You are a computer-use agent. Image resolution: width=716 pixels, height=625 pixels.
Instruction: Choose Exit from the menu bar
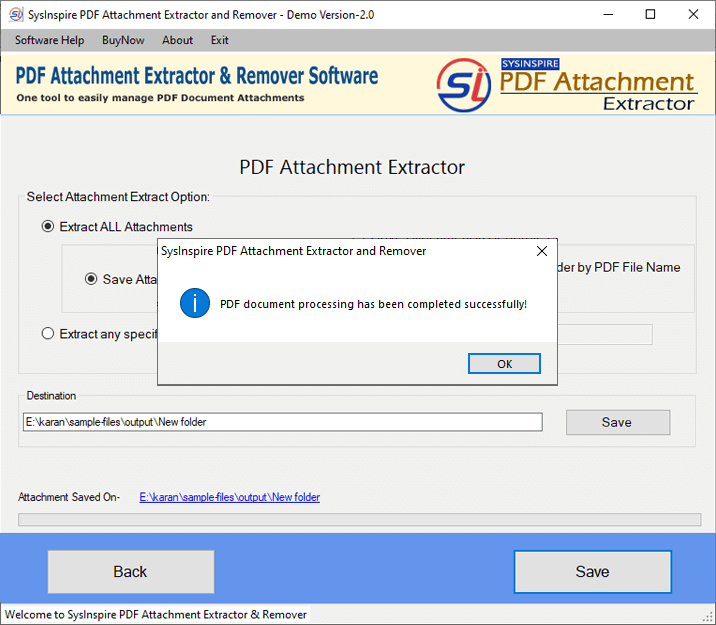tap(220, 40)
